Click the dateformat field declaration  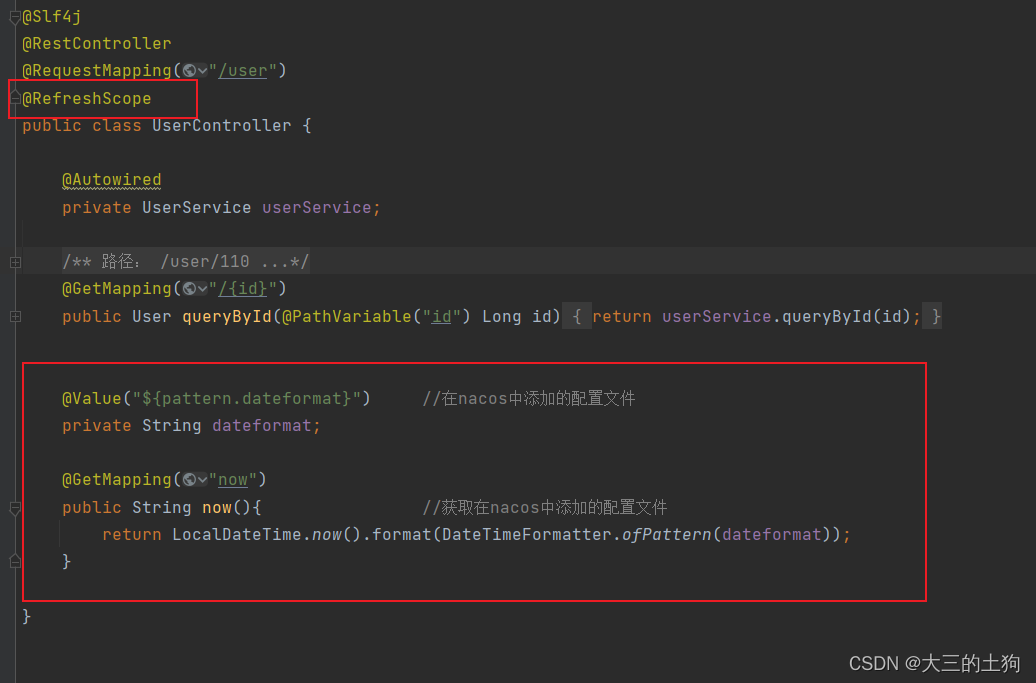tap(262, 425)
